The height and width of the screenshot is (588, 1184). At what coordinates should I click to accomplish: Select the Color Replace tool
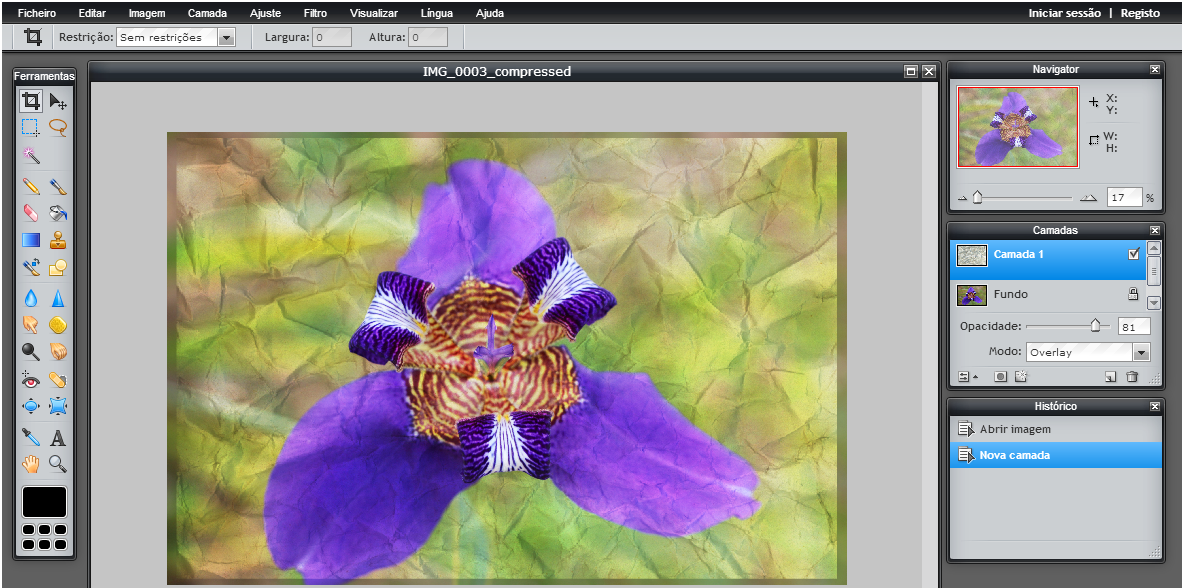pos(31,267)
